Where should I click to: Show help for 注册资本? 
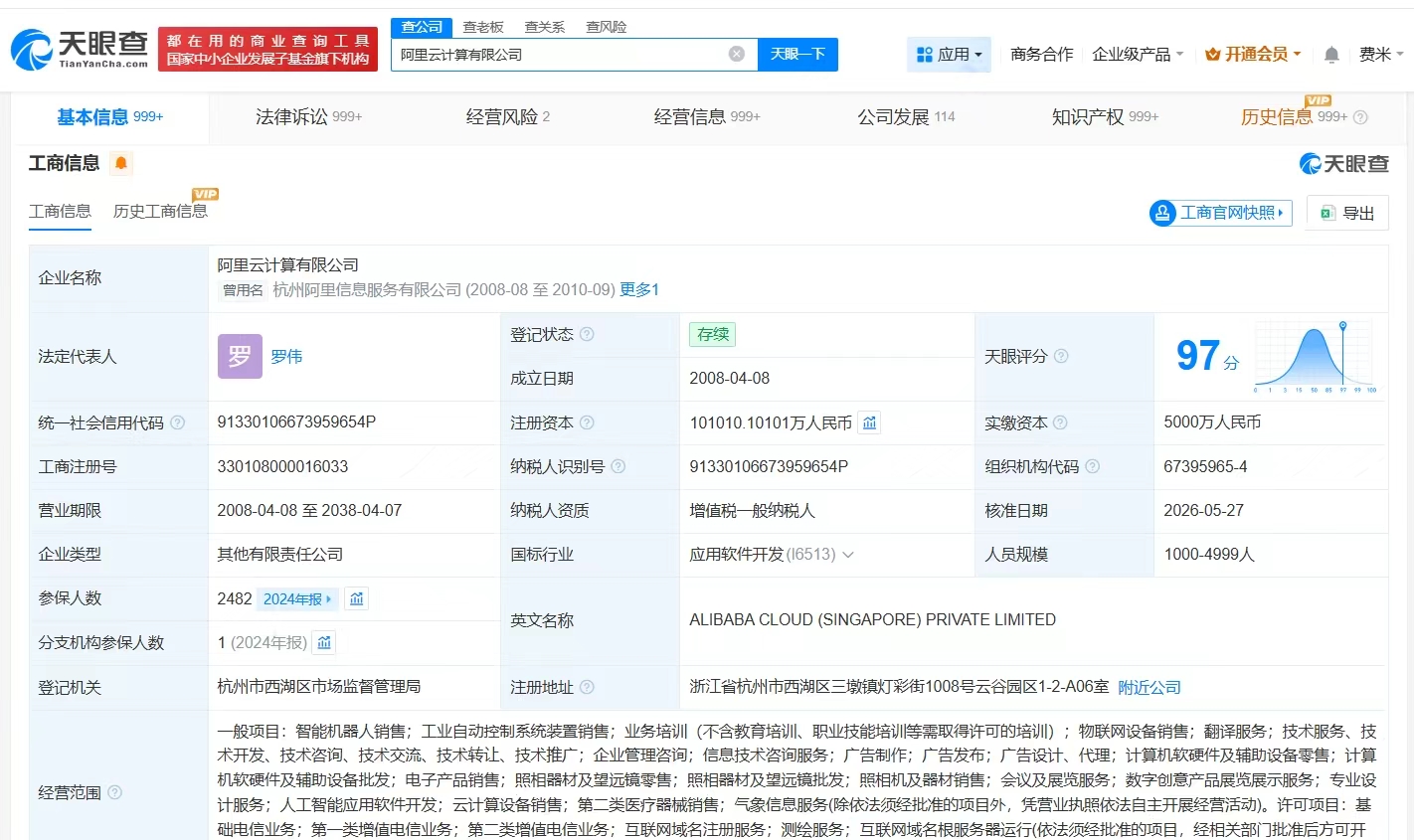coord(587,422)
